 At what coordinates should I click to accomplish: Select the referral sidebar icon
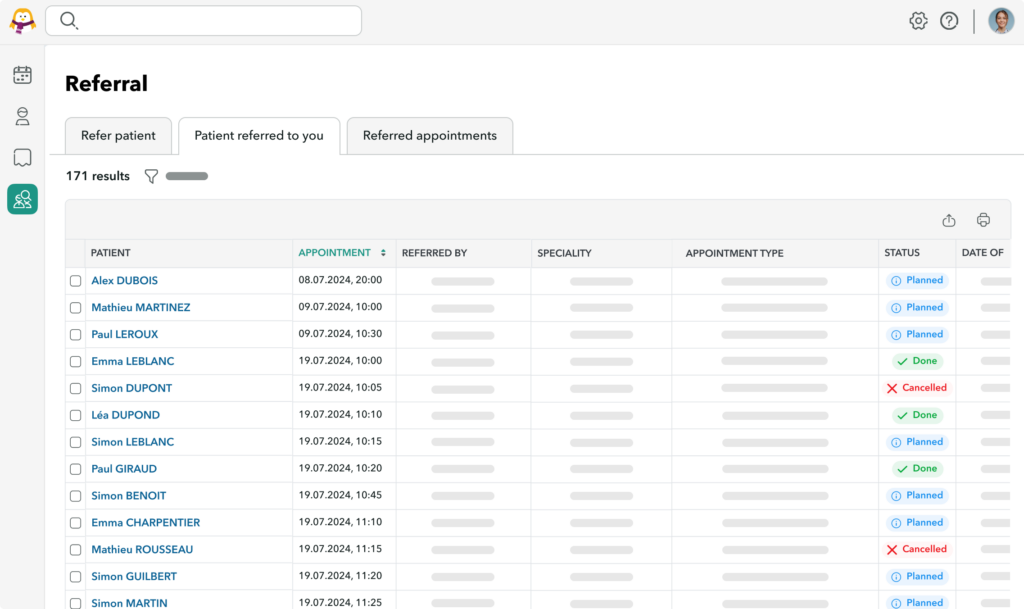coord(22,199)
